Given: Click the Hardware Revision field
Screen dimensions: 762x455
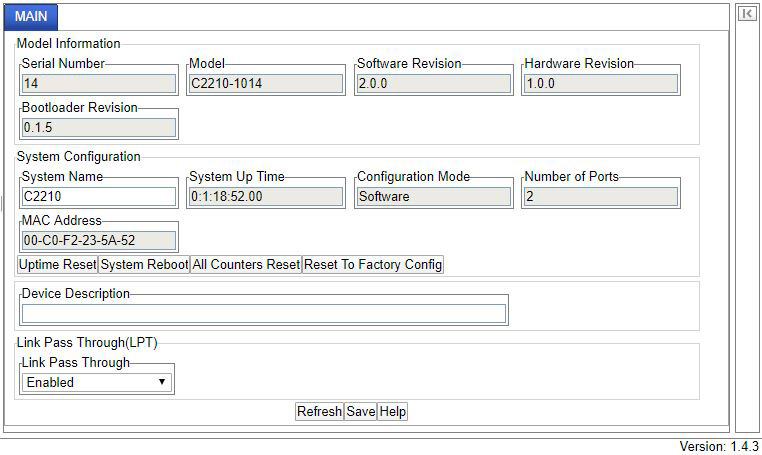Looking at the screenshot, I should click(x=600, y=84).
